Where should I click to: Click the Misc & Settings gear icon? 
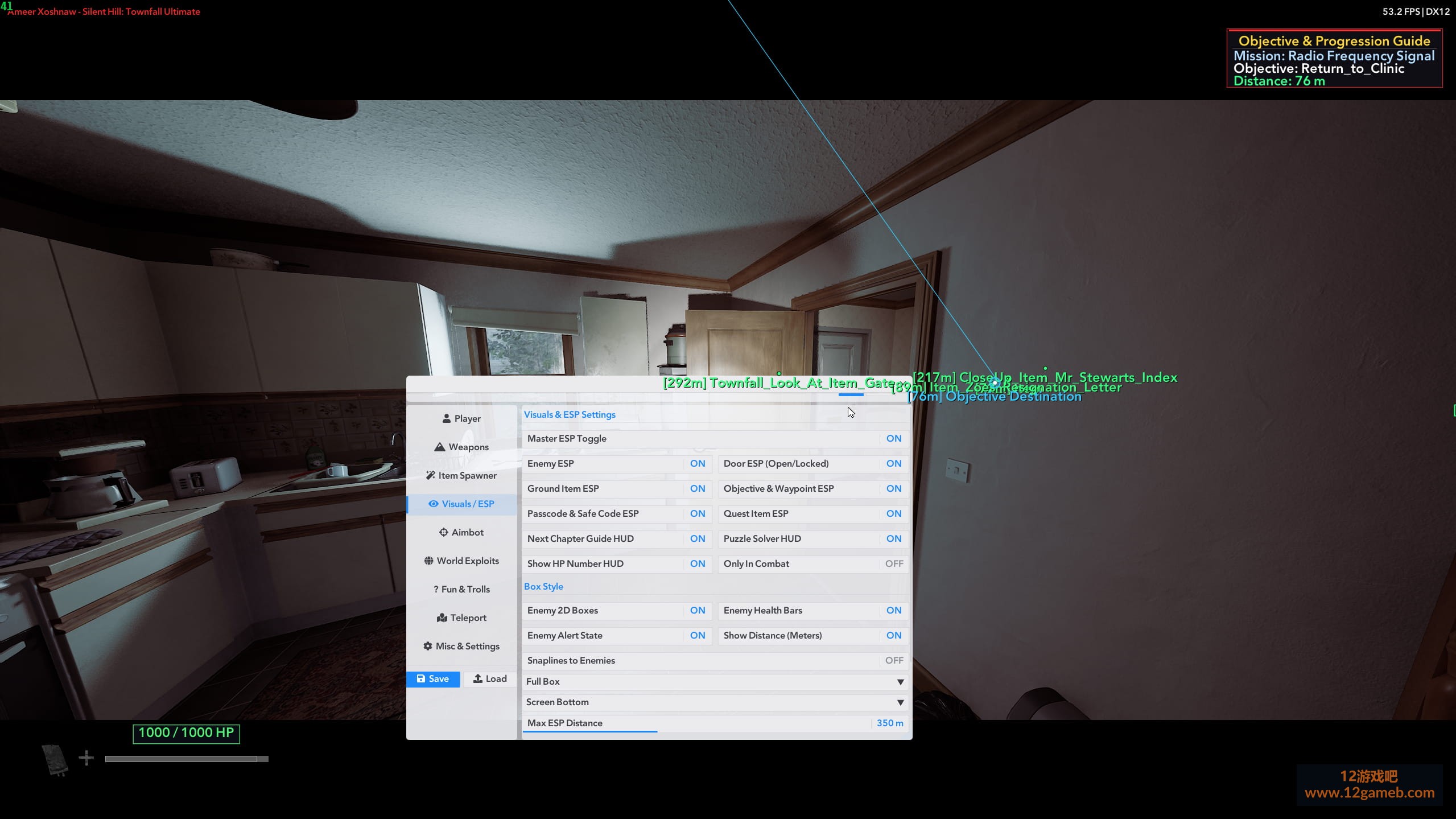tap(428, 647)
